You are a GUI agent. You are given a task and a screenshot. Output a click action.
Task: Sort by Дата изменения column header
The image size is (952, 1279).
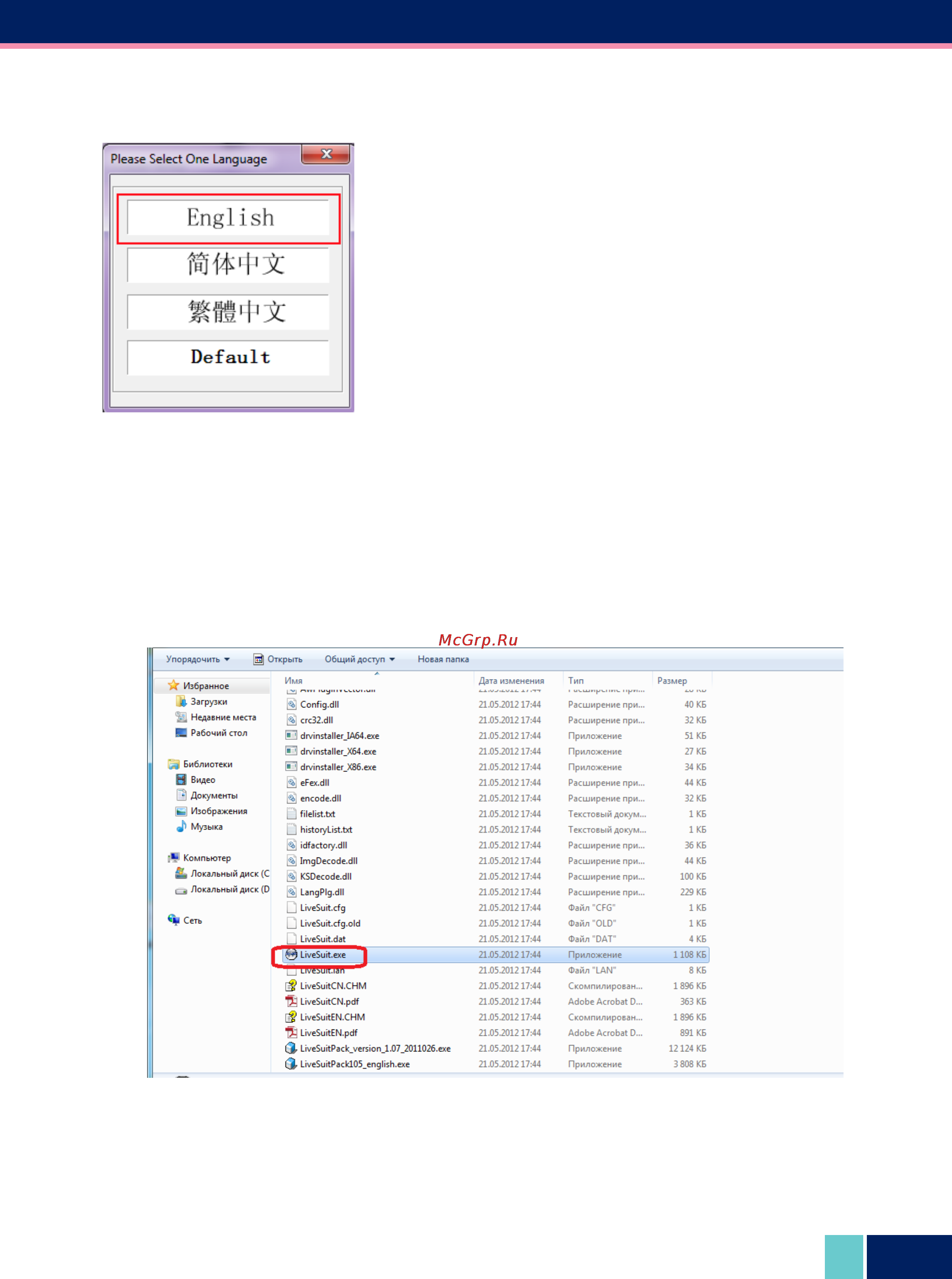click(x=511, y=681)
